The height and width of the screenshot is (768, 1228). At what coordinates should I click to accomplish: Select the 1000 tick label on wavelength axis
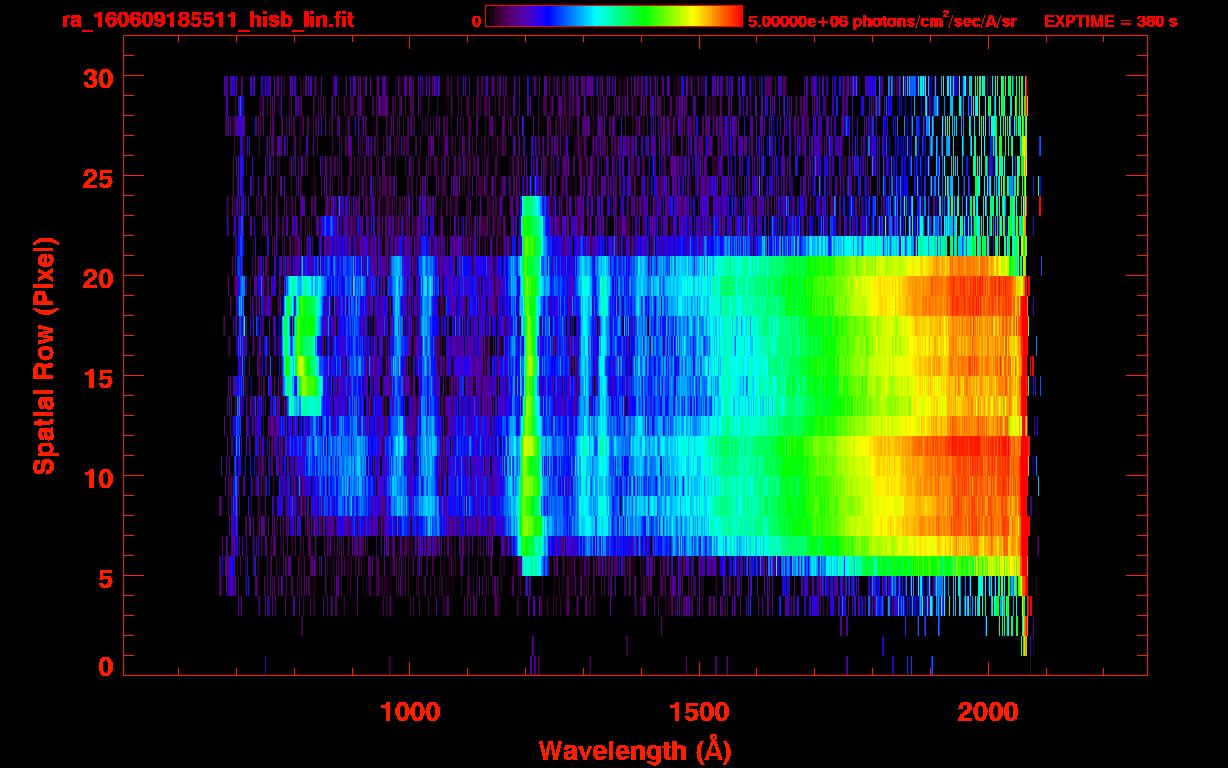(410, 711)
